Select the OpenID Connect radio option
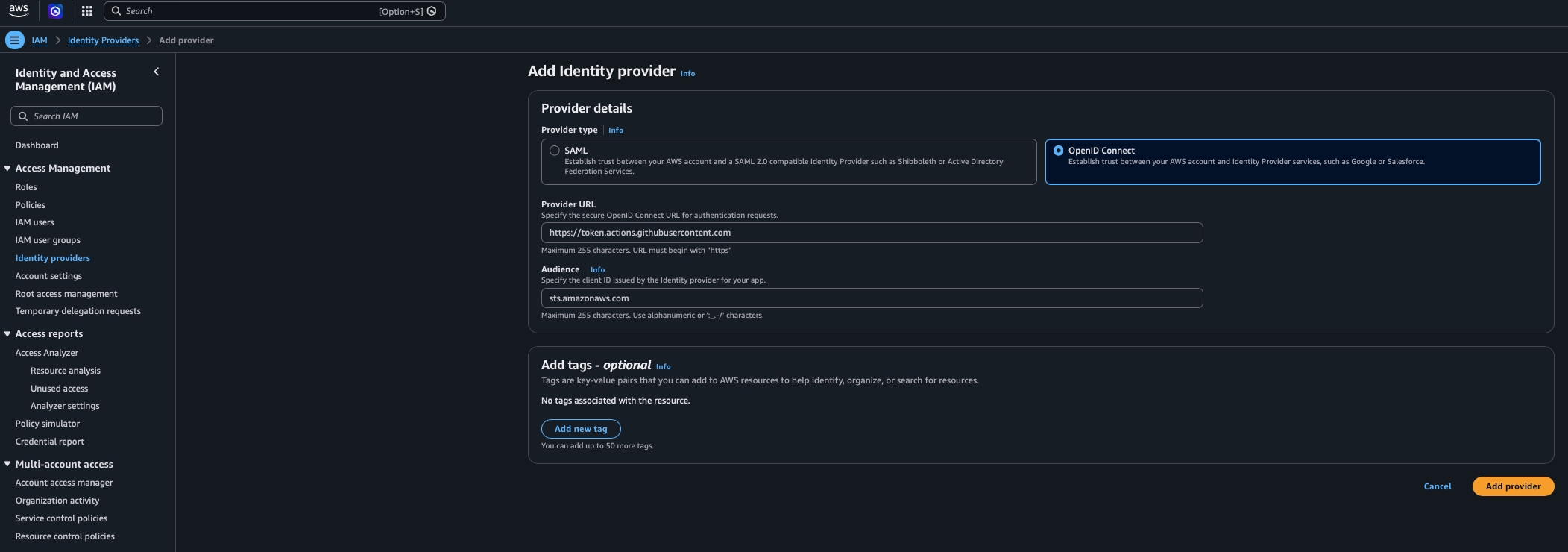1568x552 pixels. tap(1059, 151)
